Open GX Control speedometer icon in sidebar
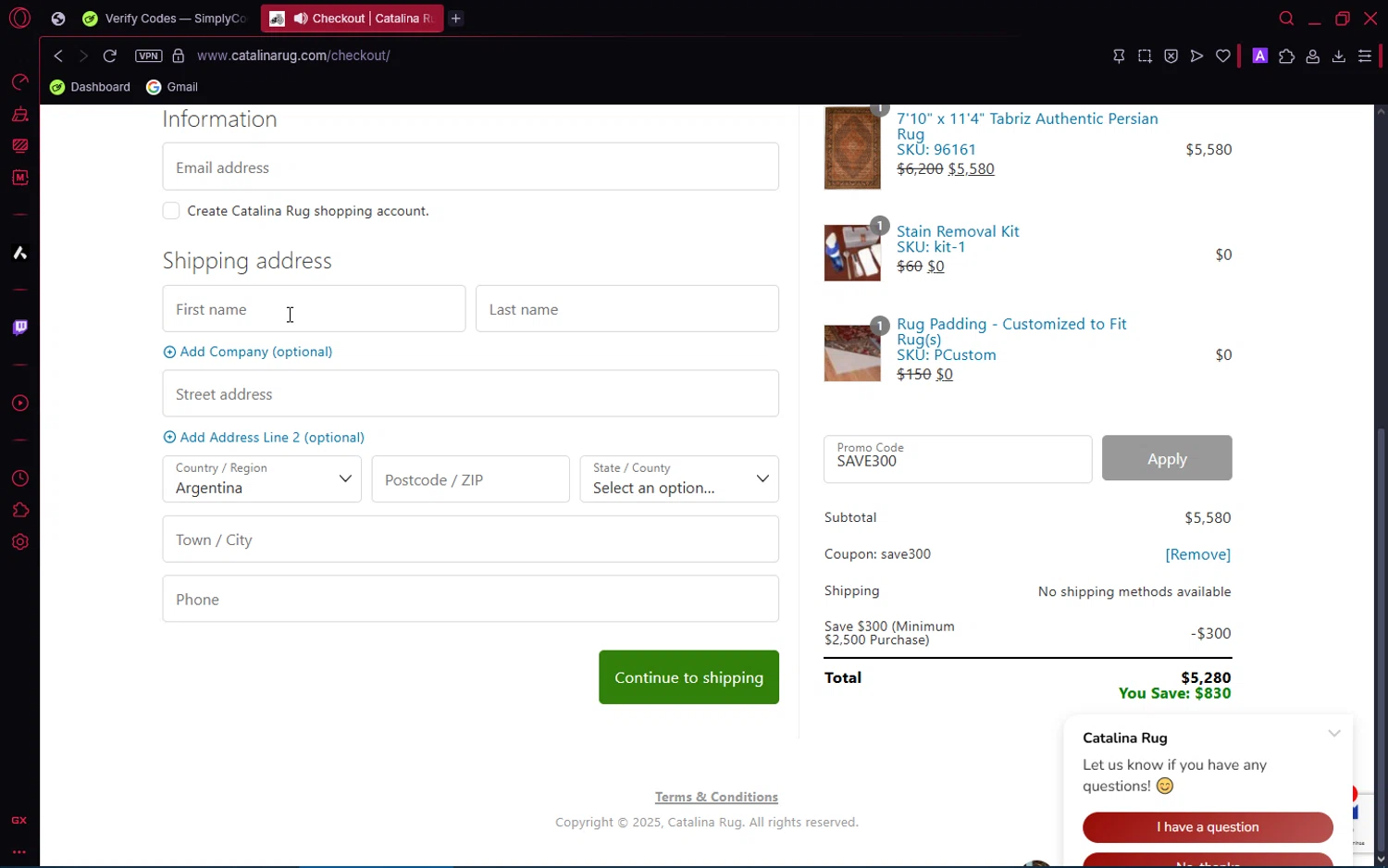The image size is (1388, 868). tap(19, 82)
